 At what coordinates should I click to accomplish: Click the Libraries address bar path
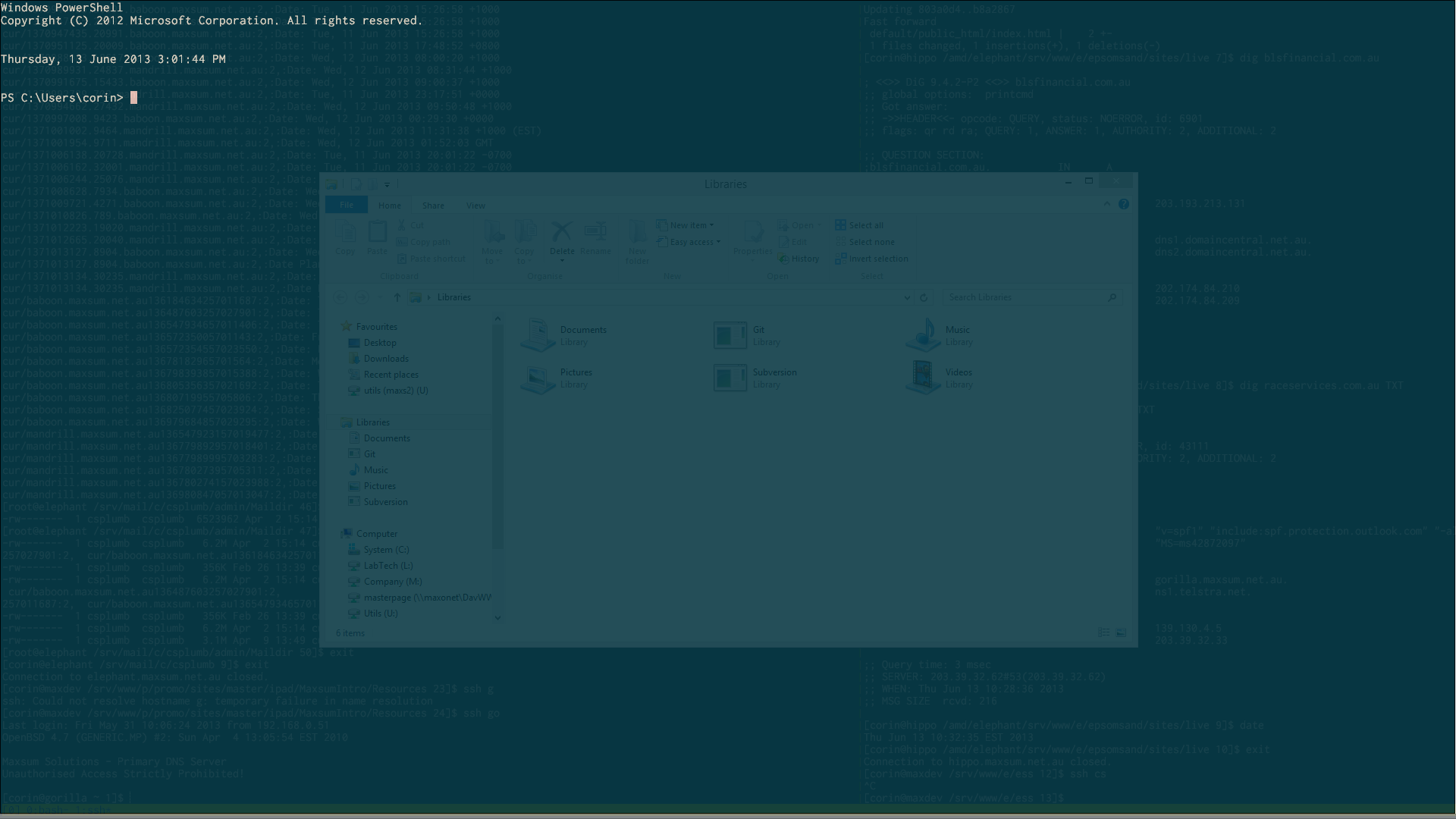(454, 297)
